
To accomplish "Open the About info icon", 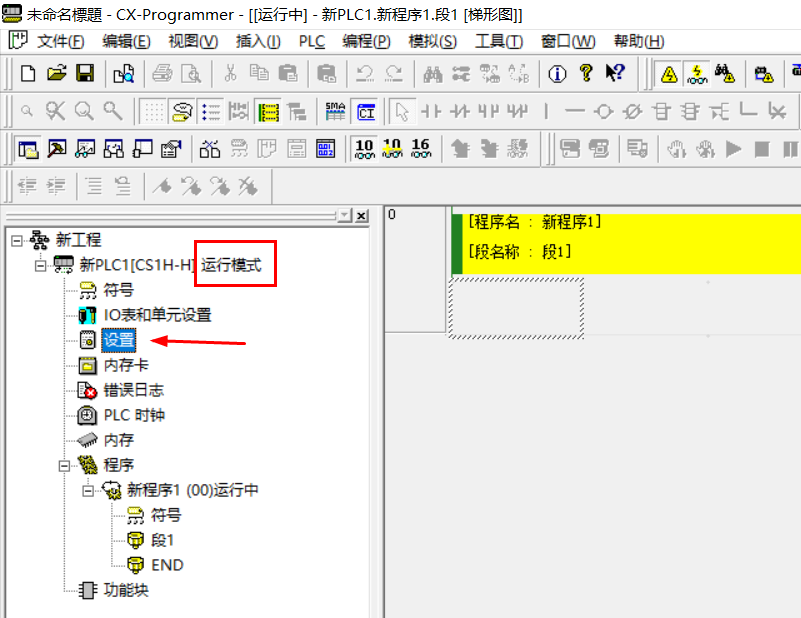I will (557, 75).
